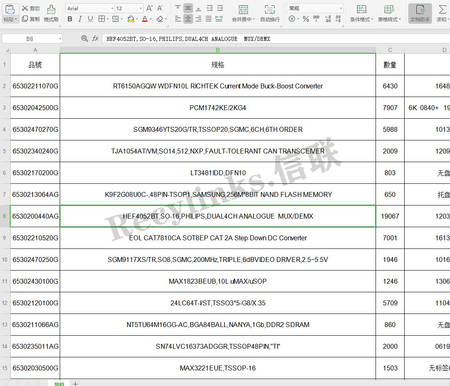Image resolution: width=450 pixels, height=386 pixels.
Task: Click the Copy icon
Action: click(25, 19)
